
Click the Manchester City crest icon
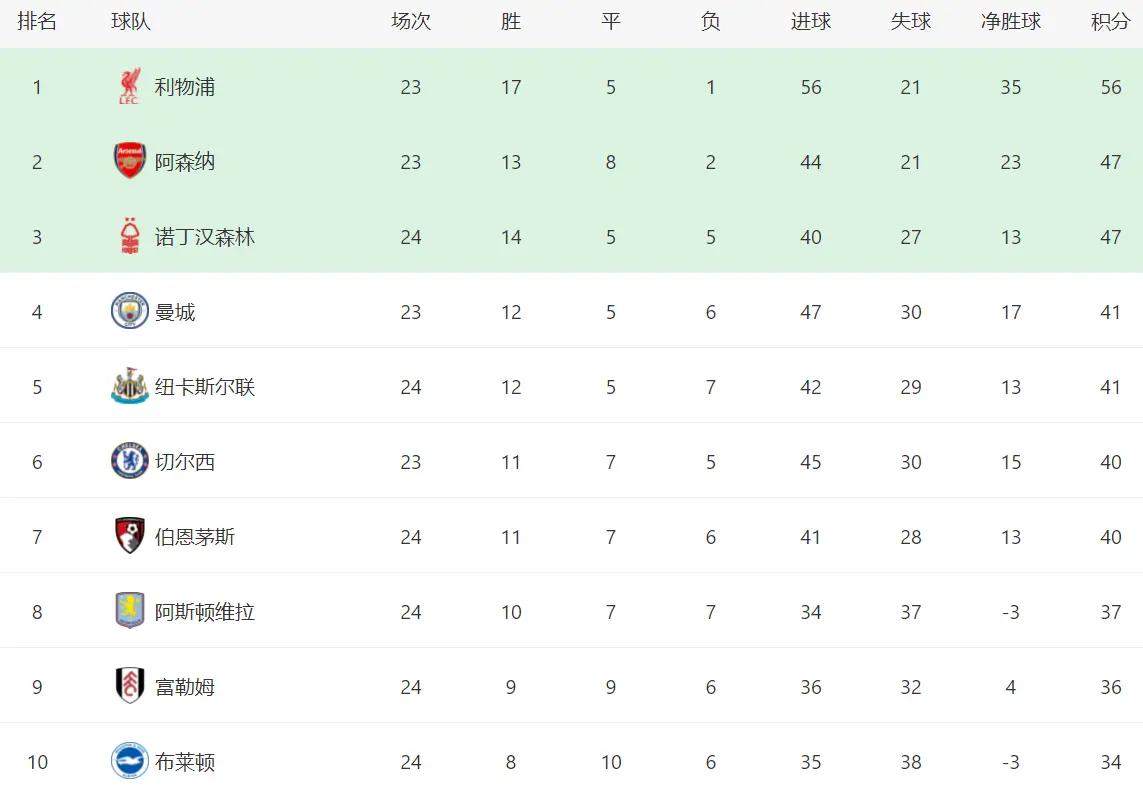point(130,312)
